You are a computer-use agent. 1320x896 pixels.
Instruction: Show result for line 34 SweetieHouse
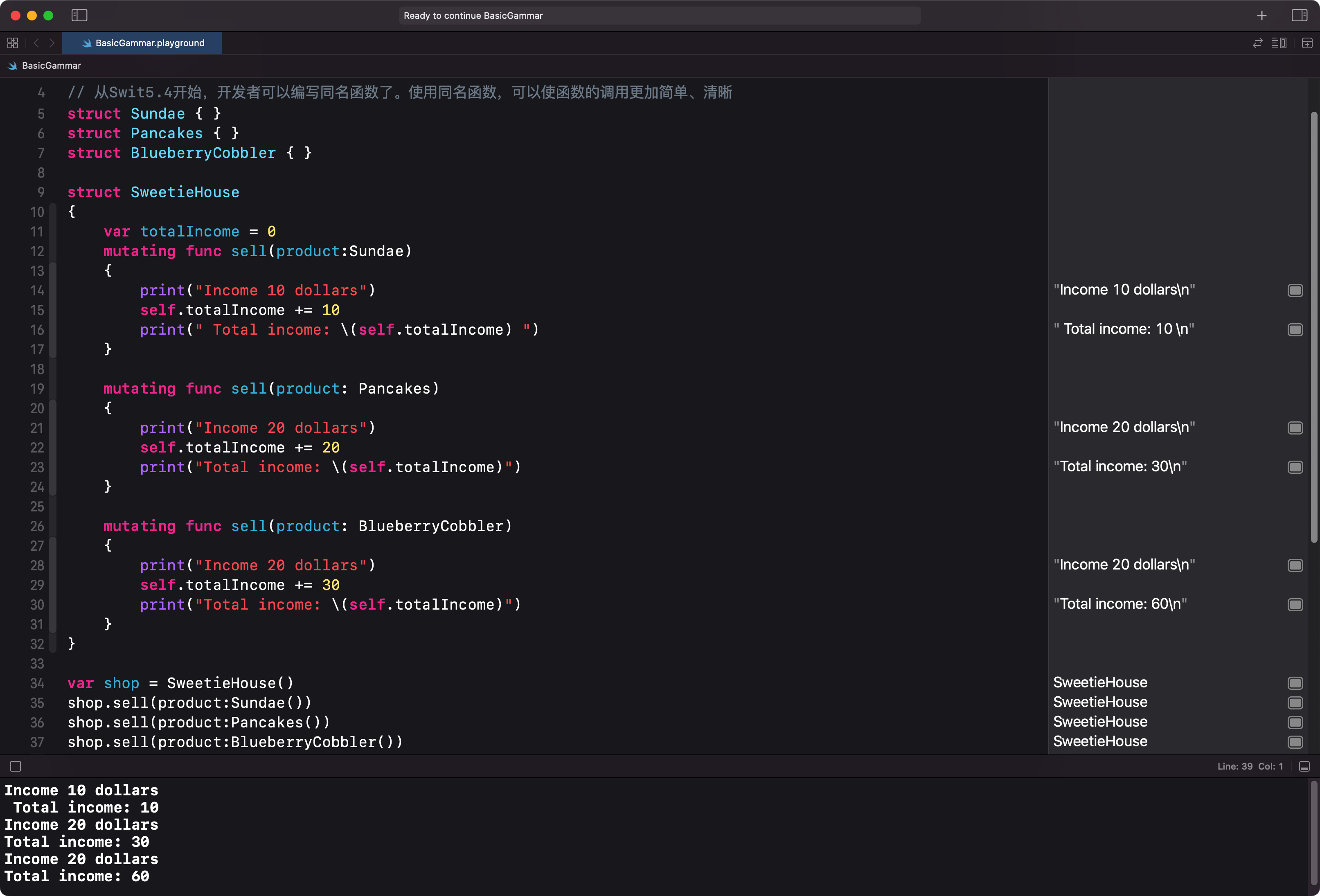[1295, 683]
